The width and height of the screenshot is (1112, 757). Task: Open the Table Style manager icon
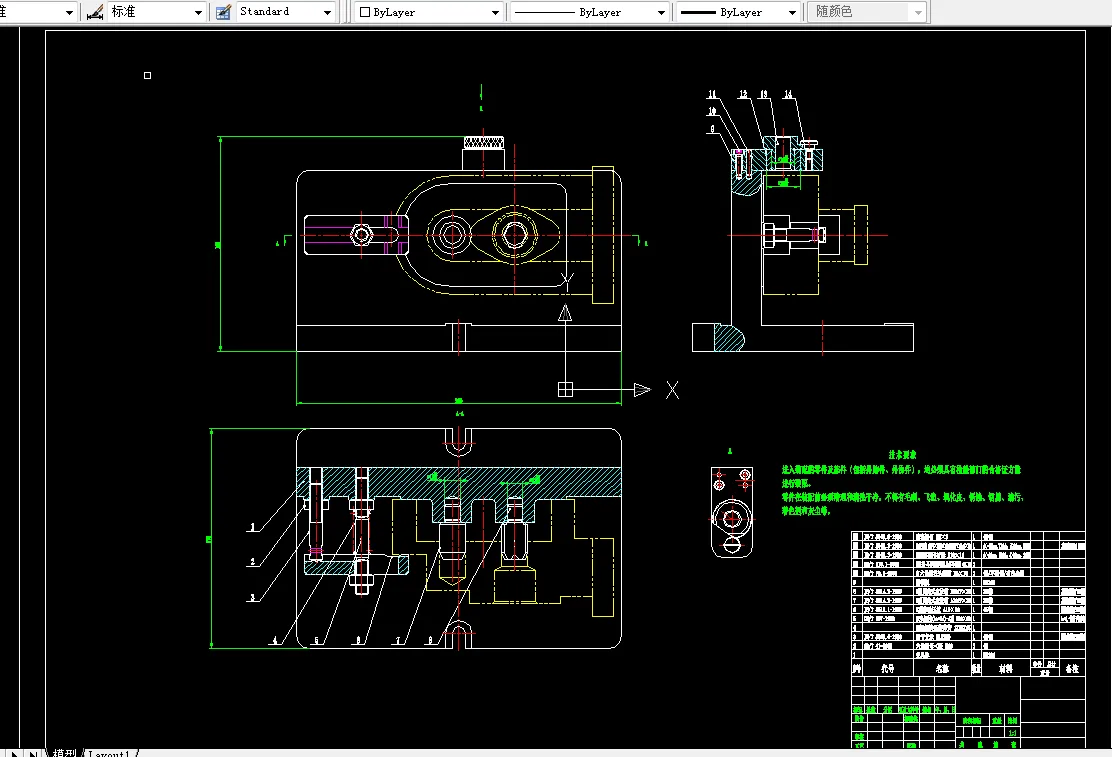223,12
